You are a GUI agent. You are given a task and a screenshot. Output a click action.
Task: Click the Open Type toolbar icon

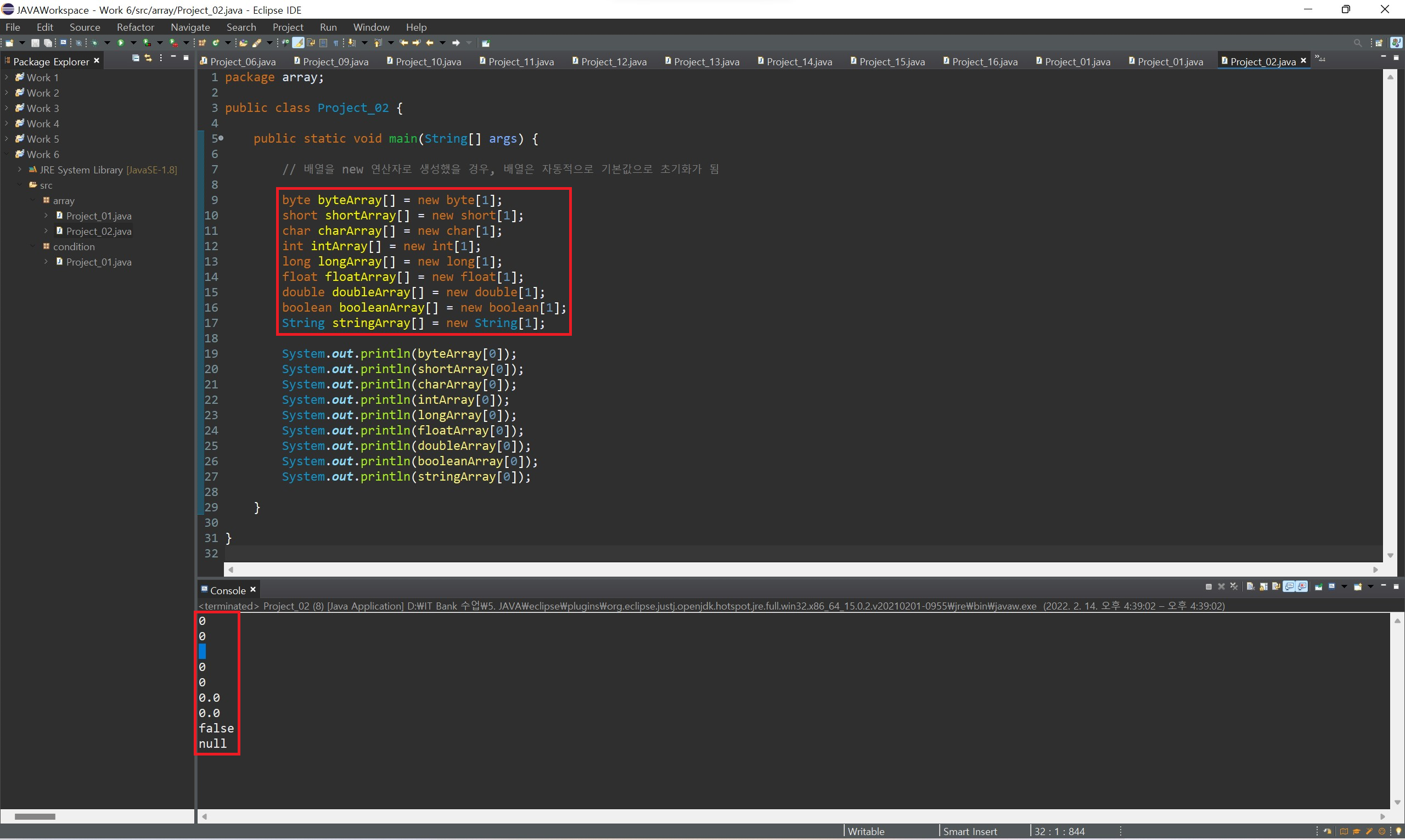(x=244, y=43)
